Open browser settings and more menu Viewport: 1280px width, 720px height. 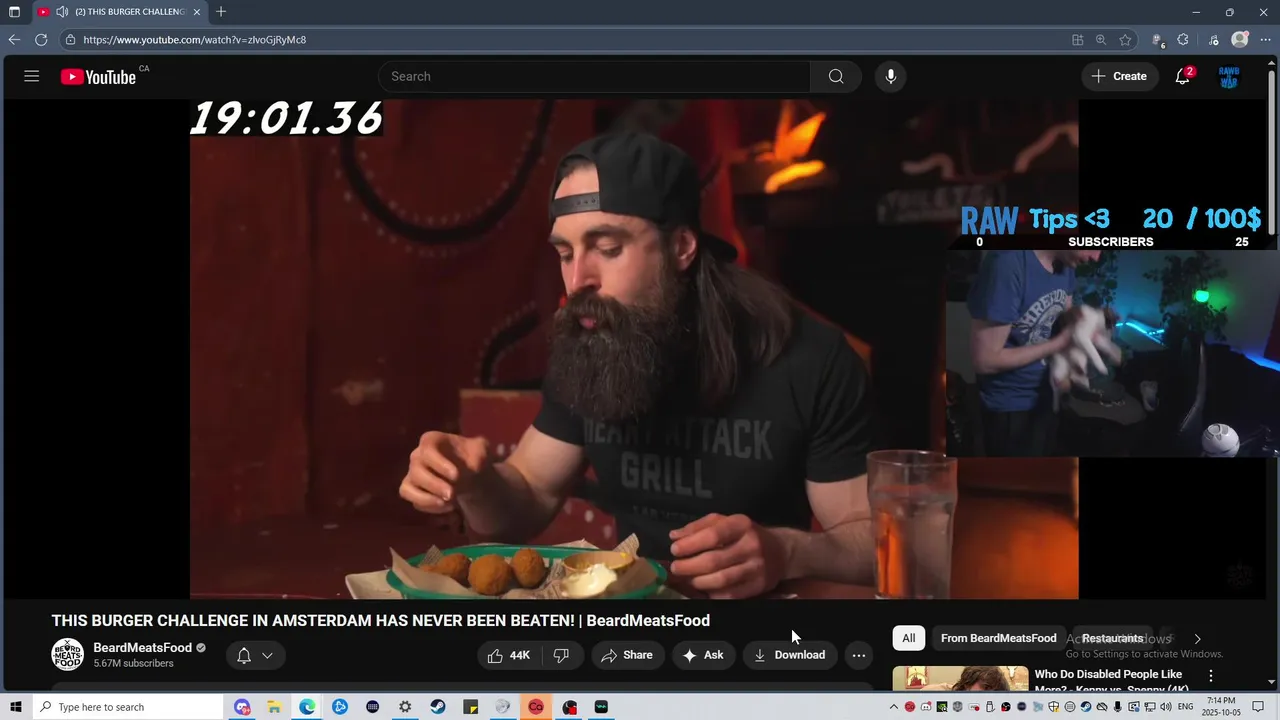pos(1265,40)
